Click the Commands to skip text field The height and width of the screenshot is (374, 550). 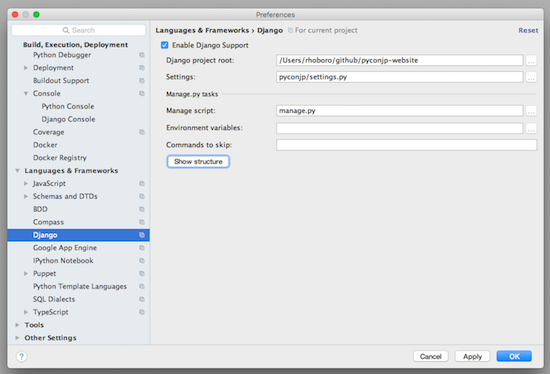pos(407,145)
